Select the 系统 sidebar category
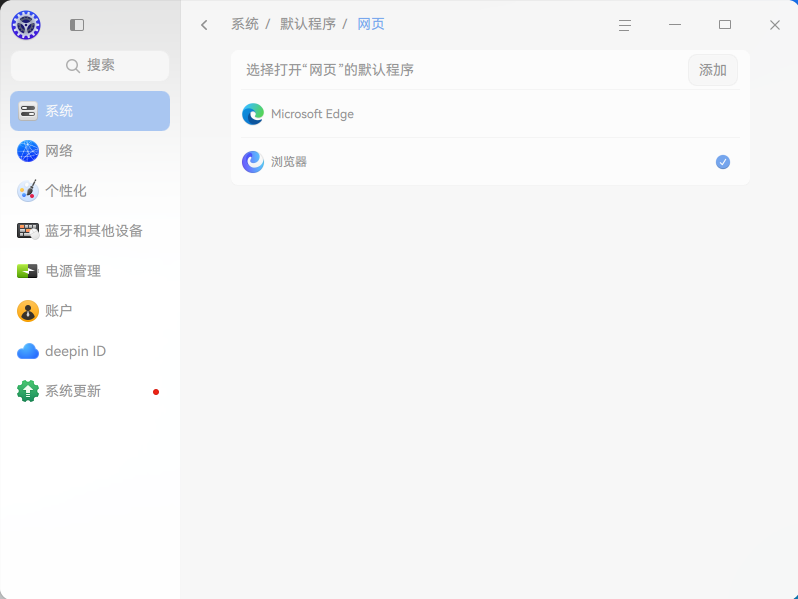 point(90,111)
